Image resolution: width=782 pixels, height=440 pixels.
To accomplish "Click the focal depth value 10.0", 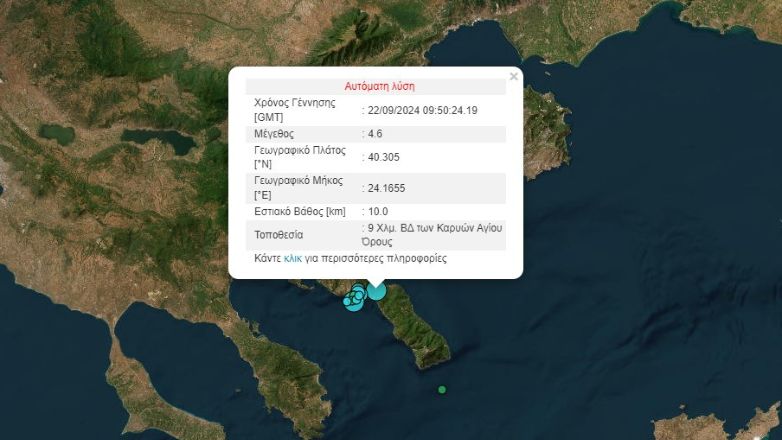I will click(378, 211).
